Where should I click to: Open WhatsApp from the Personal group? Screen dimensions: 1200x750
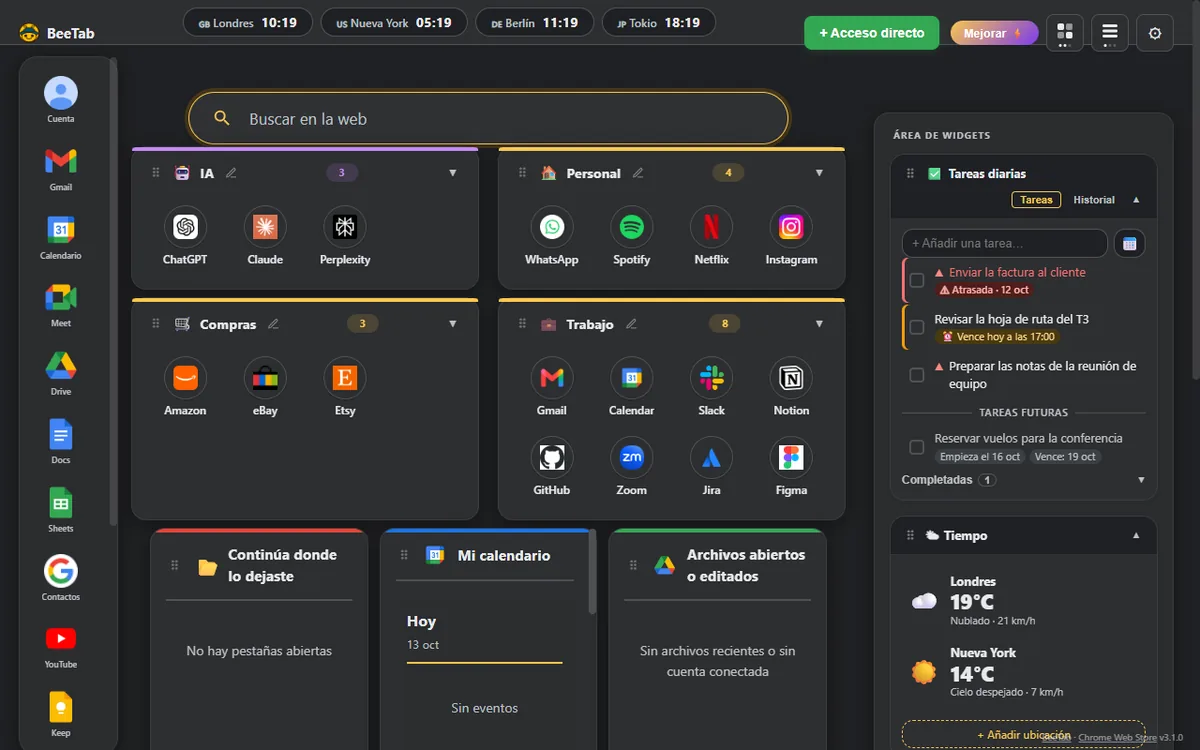552,228
